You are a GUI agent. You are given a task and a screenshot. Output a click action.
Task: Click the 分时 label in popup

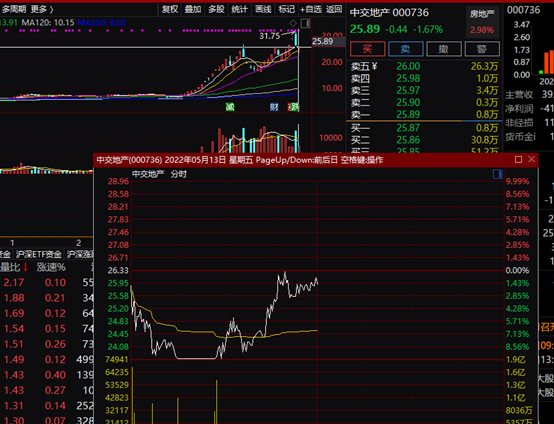(178, 174)
